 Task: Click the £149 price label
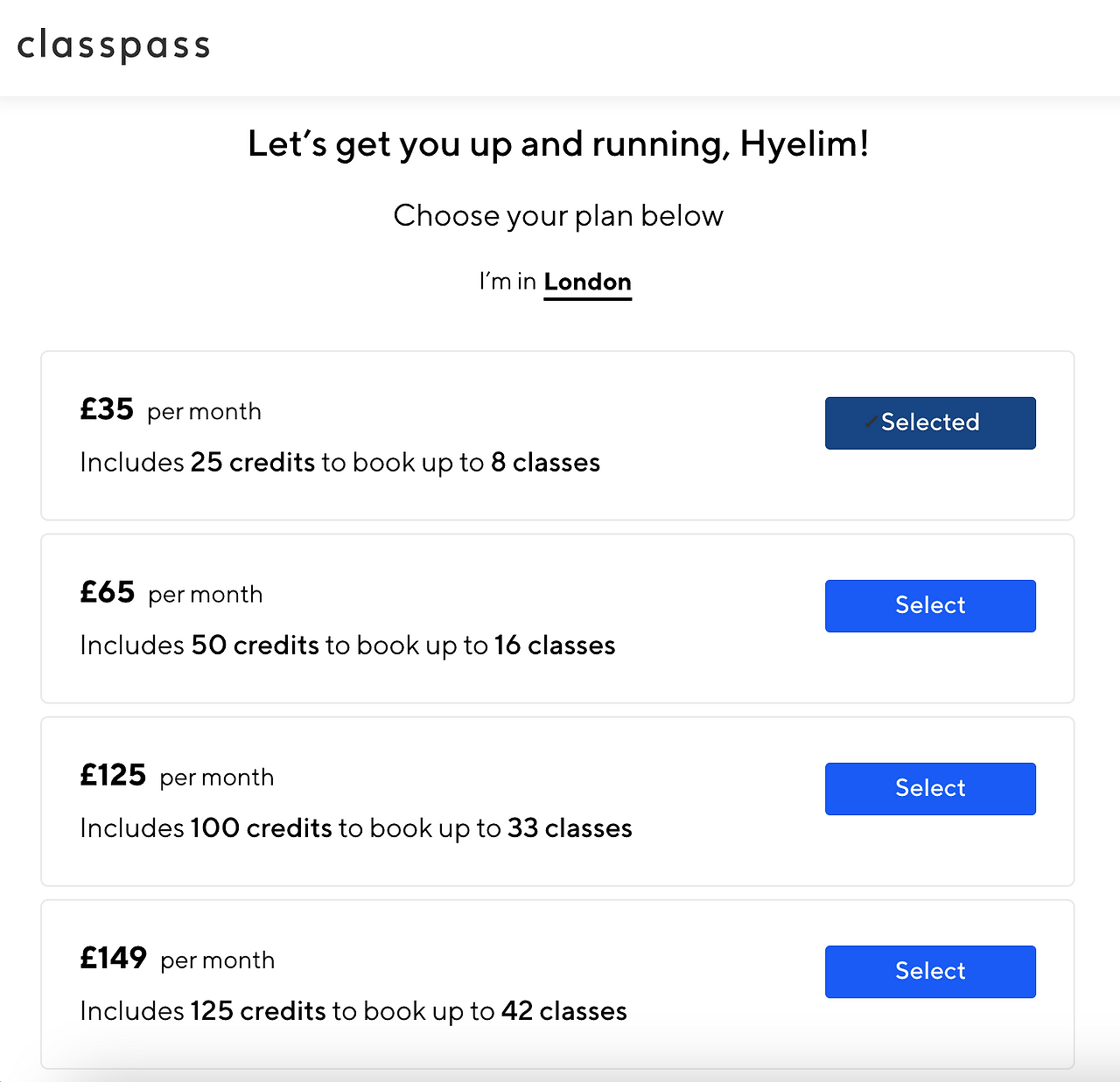pos(114,958)
